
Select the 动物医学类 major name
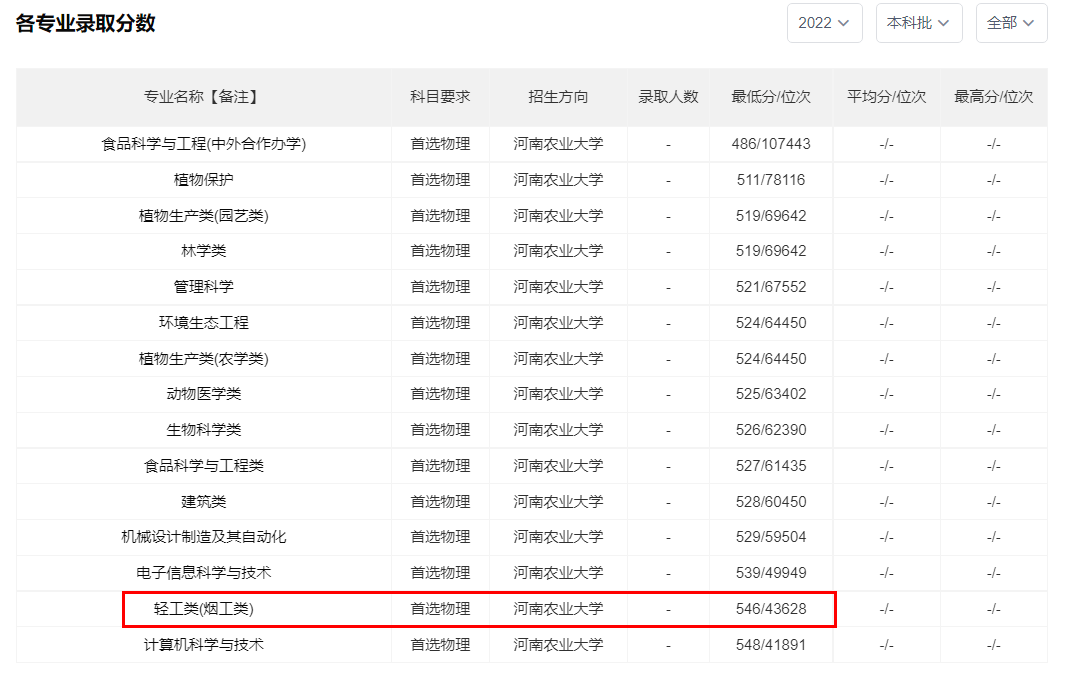click(203, 394)
